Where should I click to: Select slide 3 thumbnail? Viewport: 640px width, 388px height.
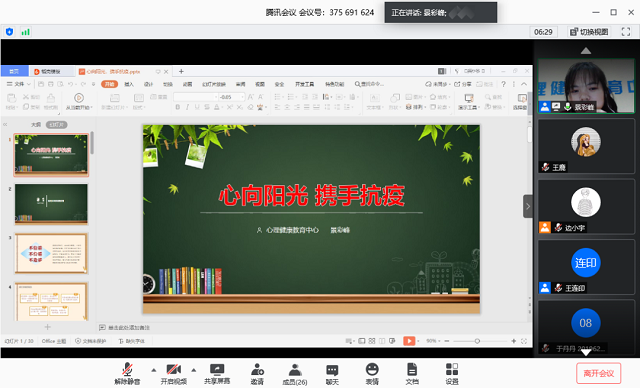point(51,253)
